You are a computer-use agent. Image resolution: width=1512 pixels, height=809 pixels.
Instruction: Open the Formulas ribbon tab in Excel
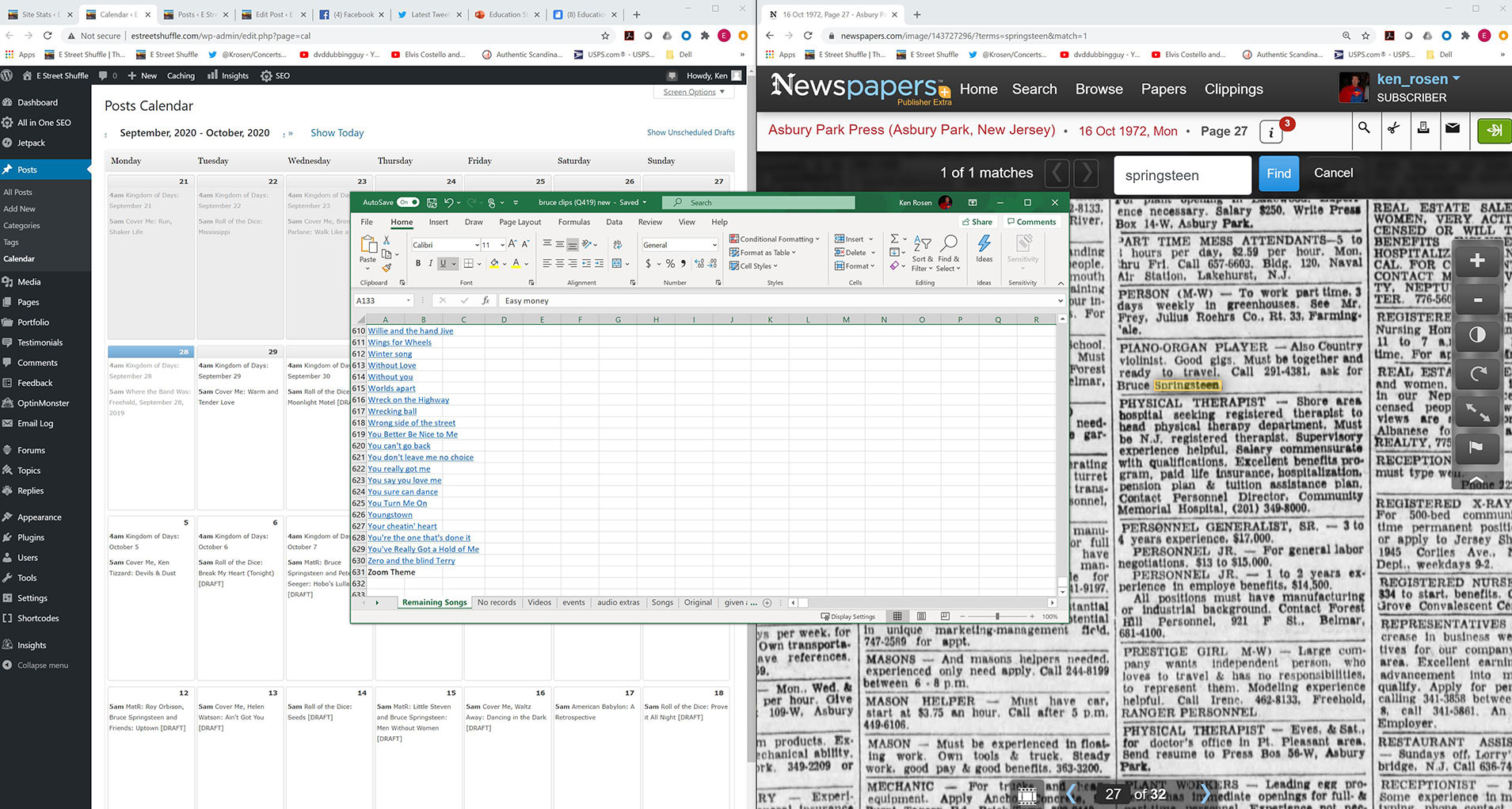tap(574, 222)
